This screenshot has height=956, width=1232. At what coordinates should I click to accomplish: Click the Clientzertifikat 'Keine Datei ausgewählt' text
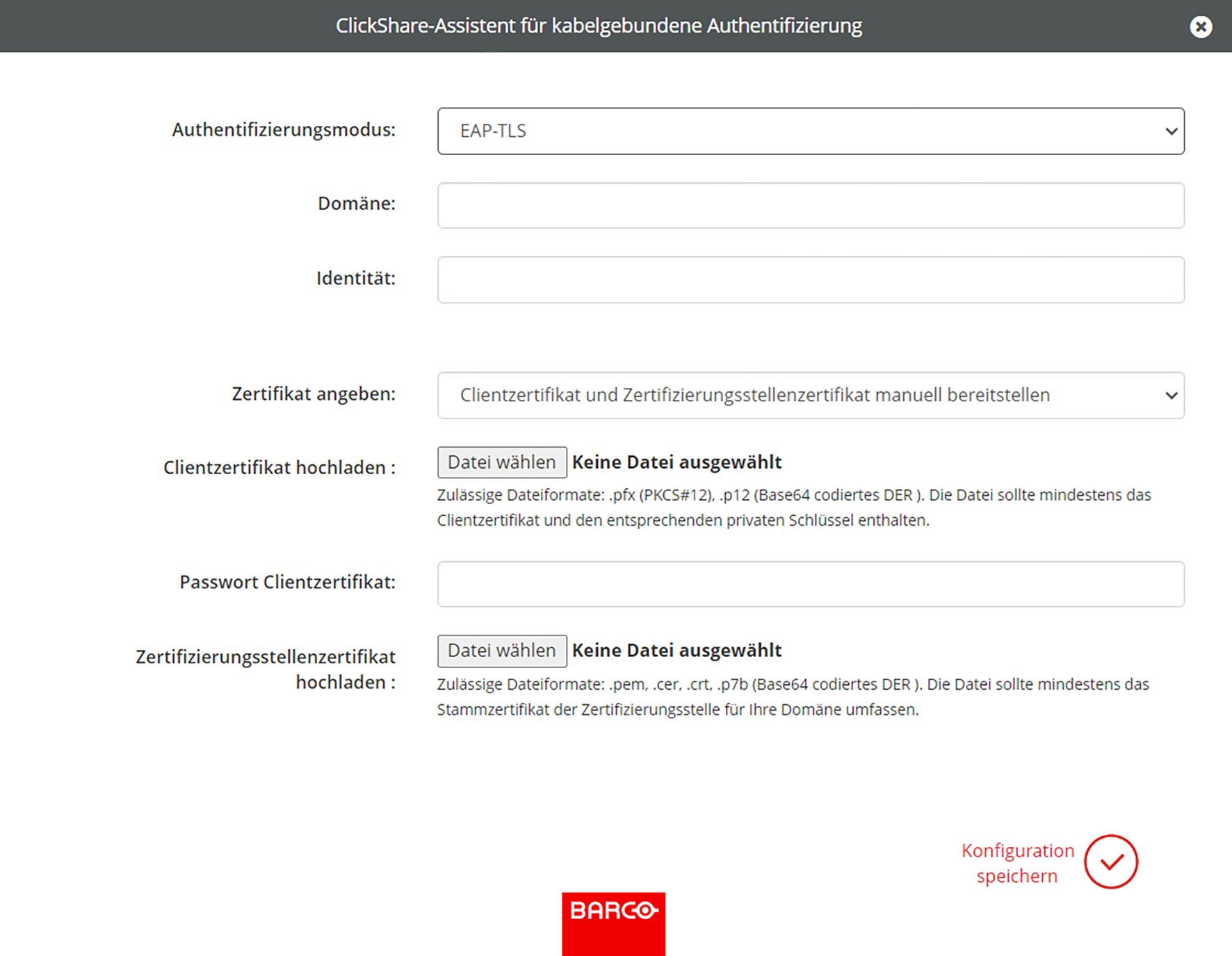(x=676, y=462)
